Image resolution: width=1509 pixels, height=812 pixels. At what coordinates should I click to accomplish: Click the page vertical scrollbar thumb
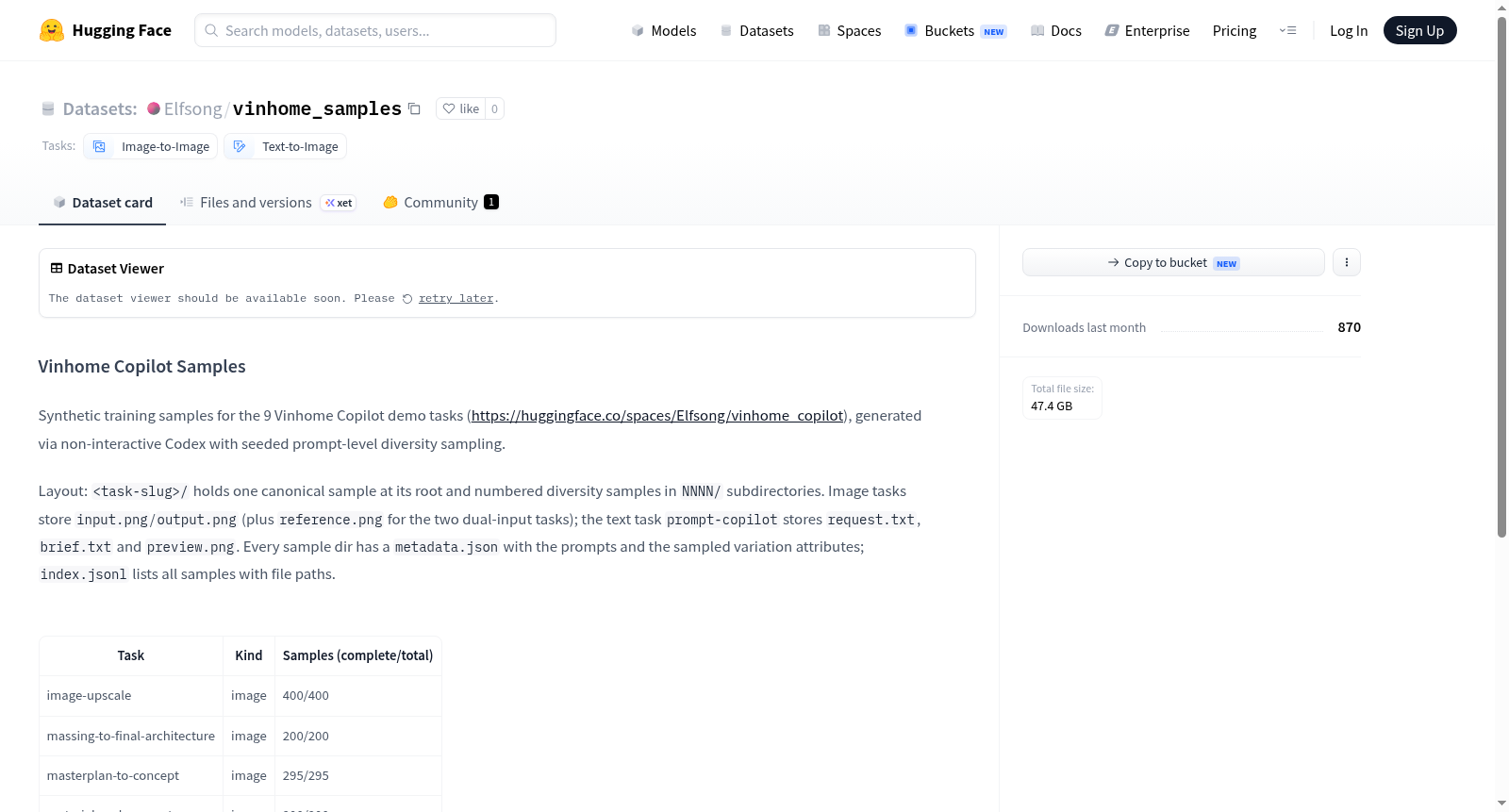[1501, 275]
